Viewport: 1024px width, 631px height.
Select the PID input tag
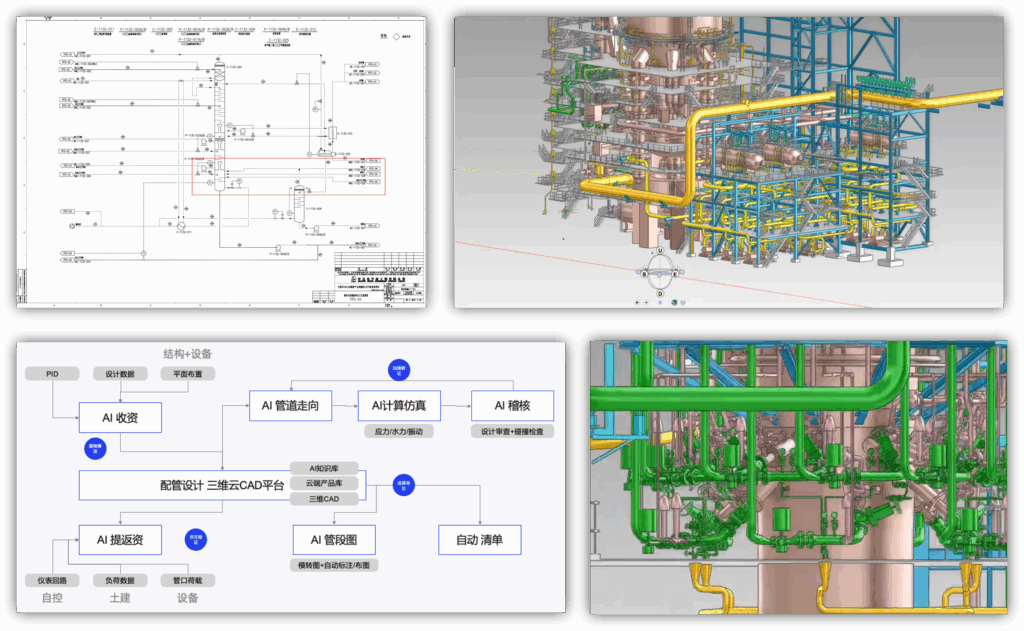click(52, 374)
